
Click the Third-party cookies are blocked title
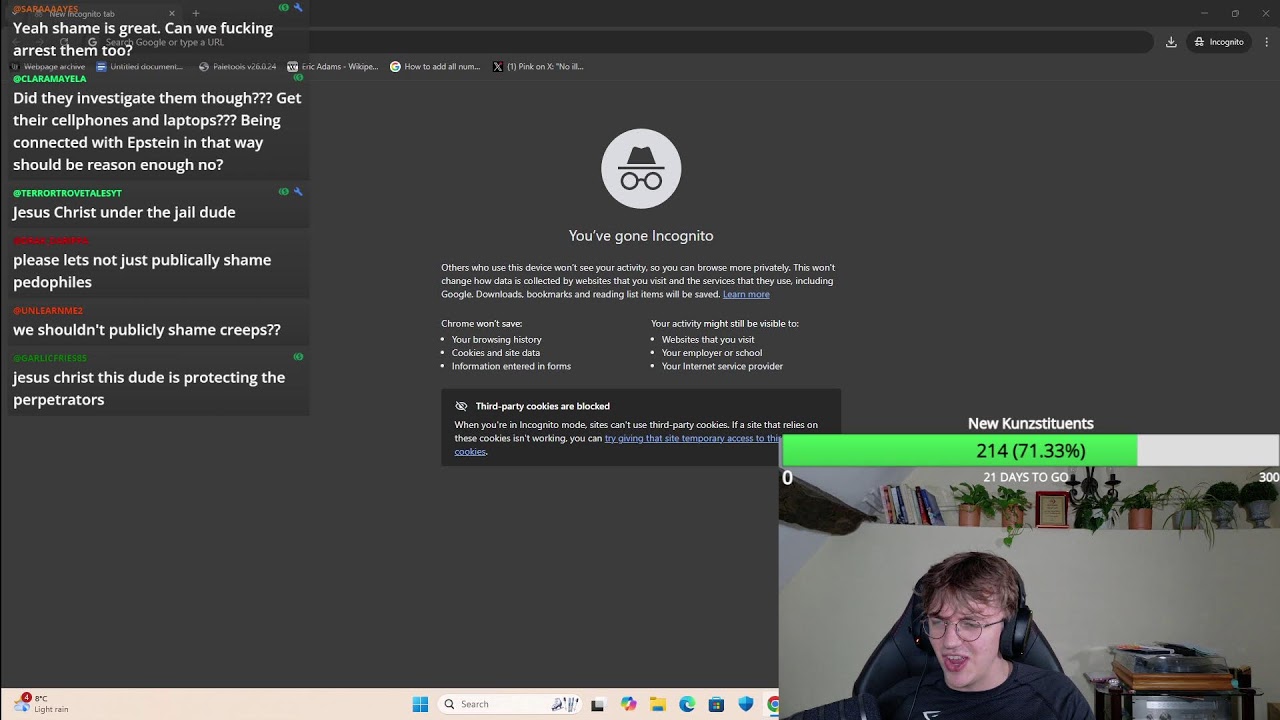[542, 406]
